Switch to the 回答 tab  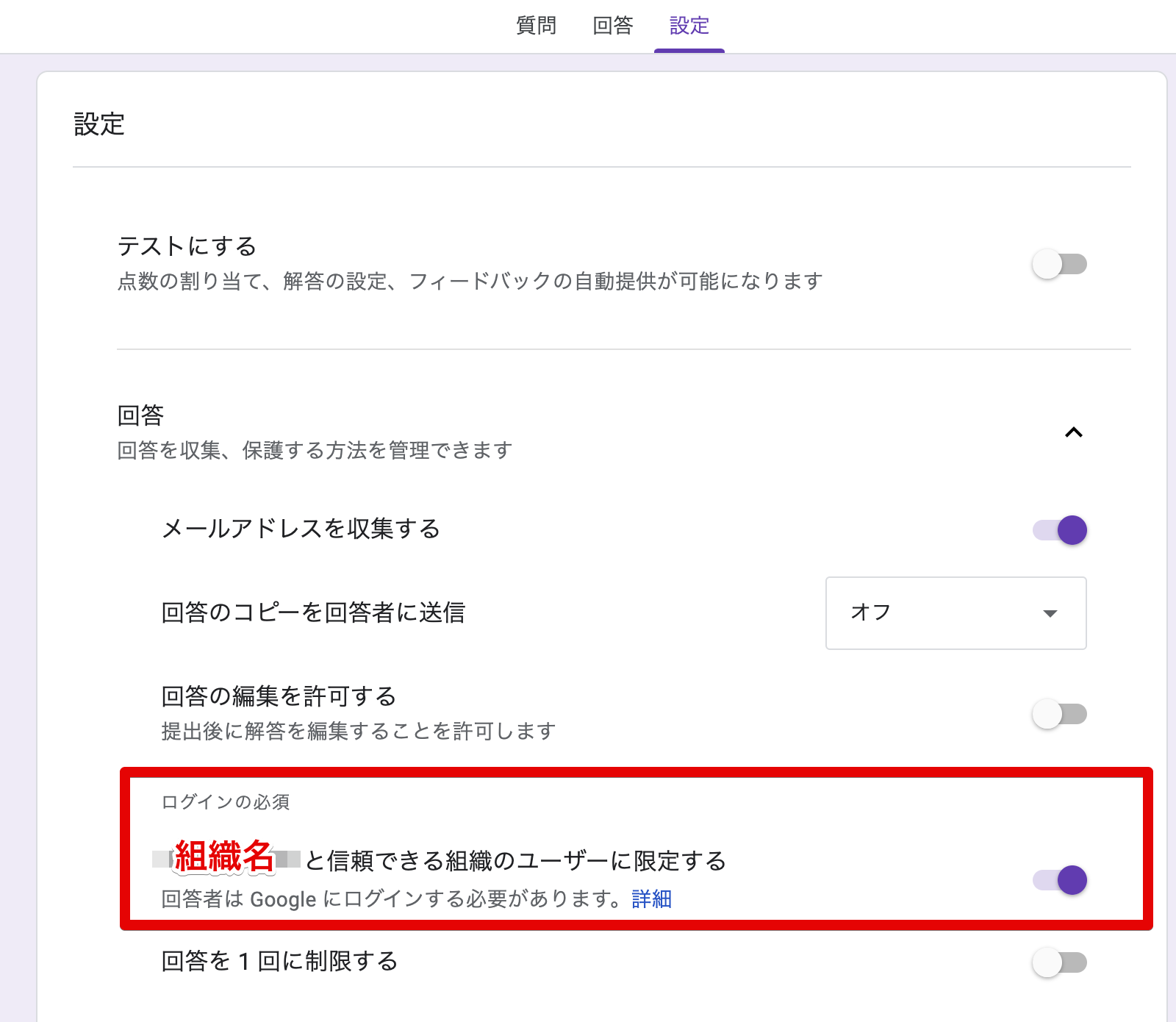point(612,25)
